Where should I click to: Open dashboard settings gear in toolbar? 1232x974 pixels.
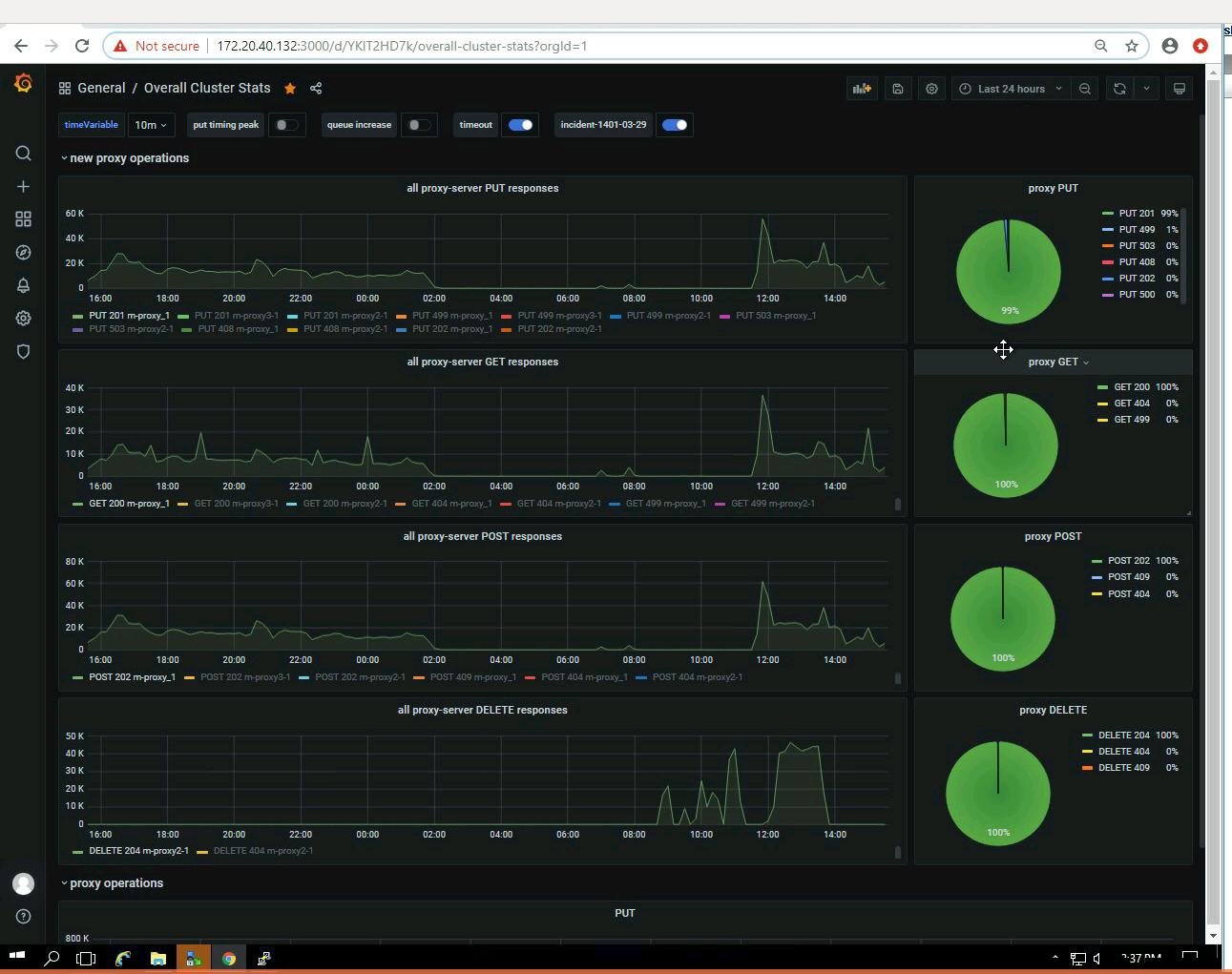(x=931, y=89)
